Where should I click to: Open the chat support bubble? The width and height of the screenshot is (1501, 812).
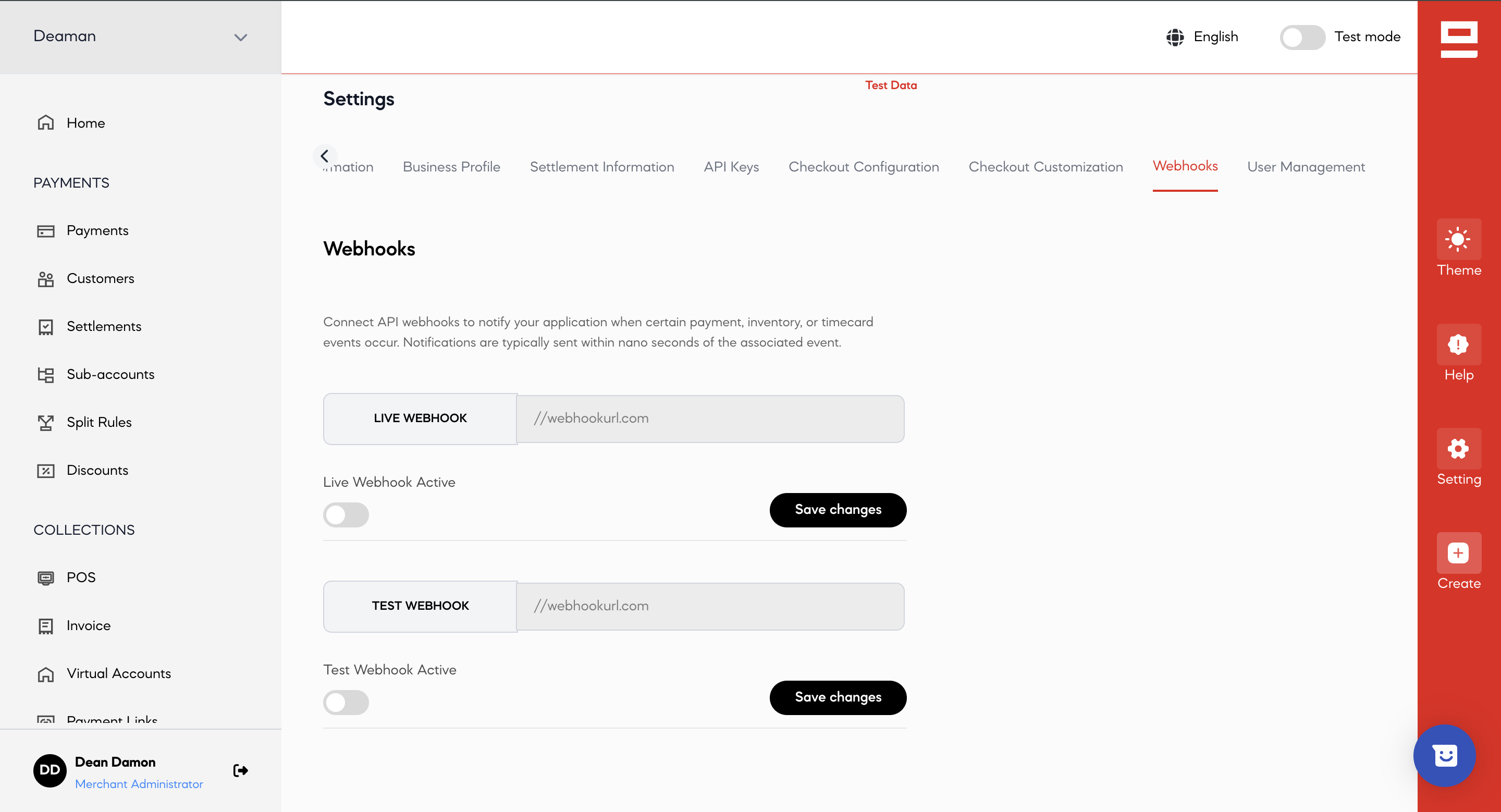[1445, 756]
